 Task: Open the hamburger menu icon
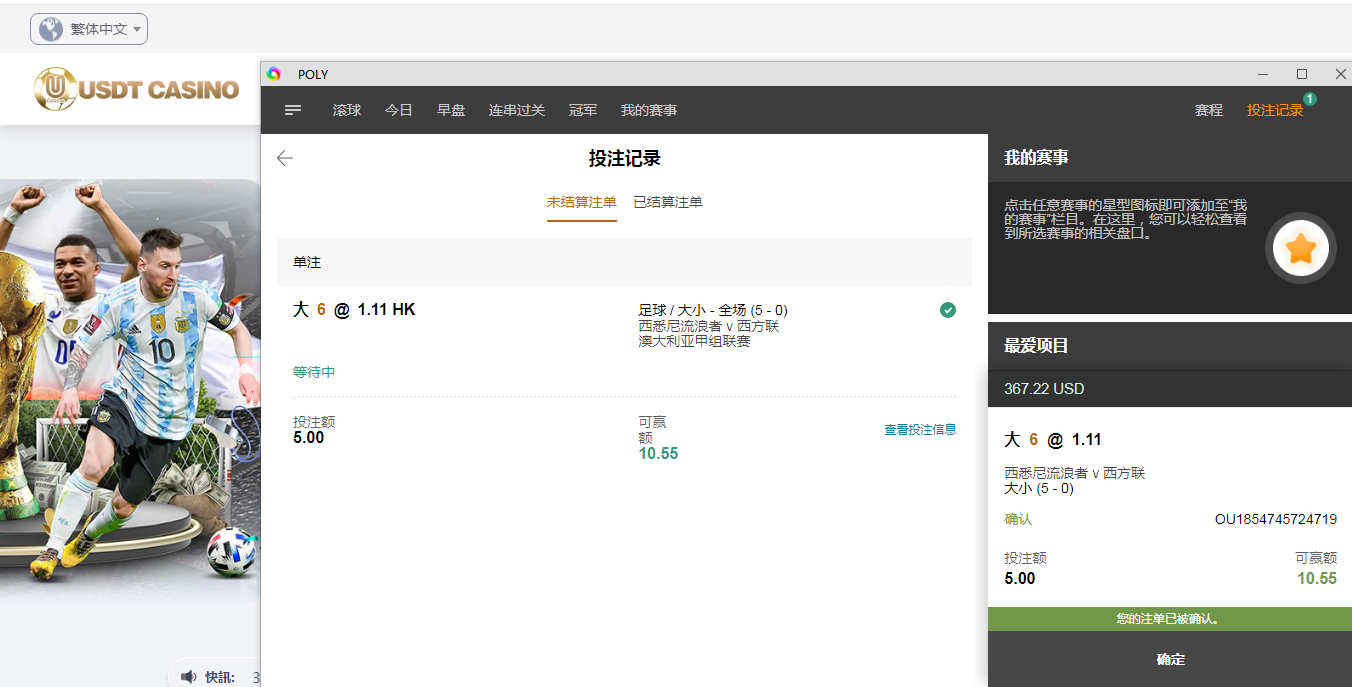click(x=293, y=110)
